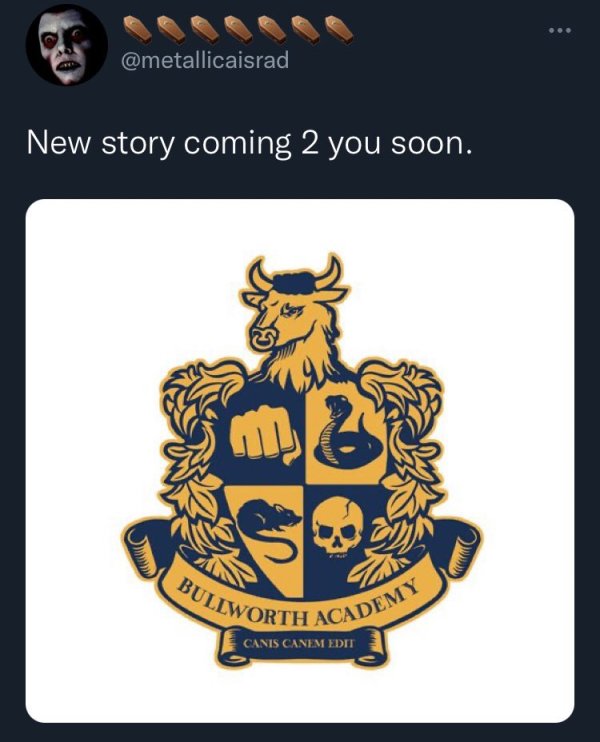Click the coiled snake emblem on the shield

click(345, 430)
